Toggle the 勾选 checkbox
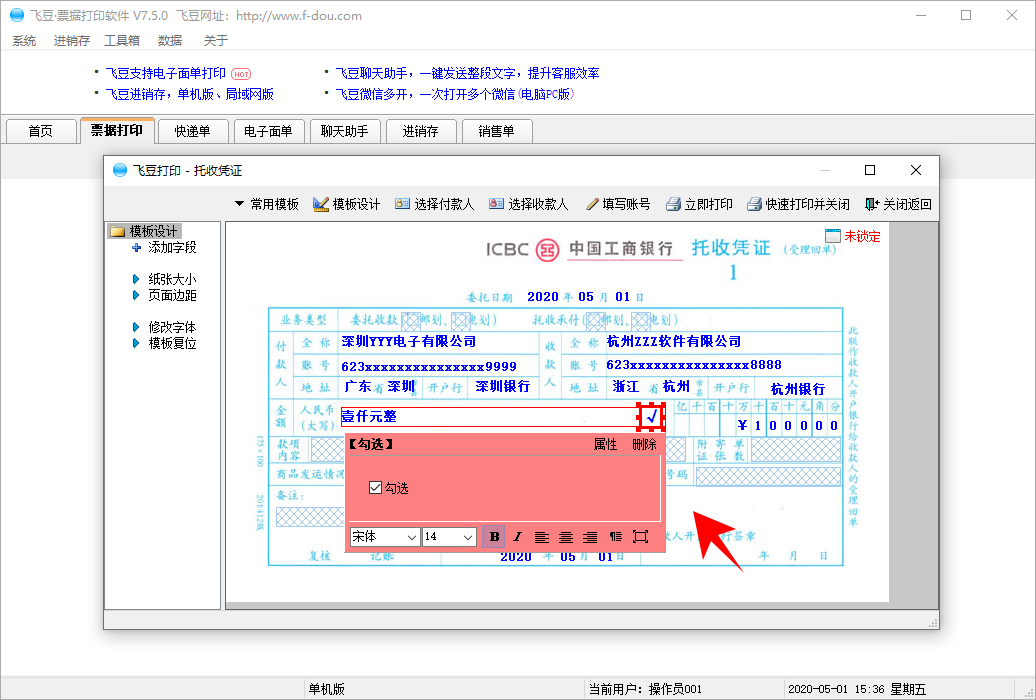Viewport: 1036px width, 700px height. (375, 488)
